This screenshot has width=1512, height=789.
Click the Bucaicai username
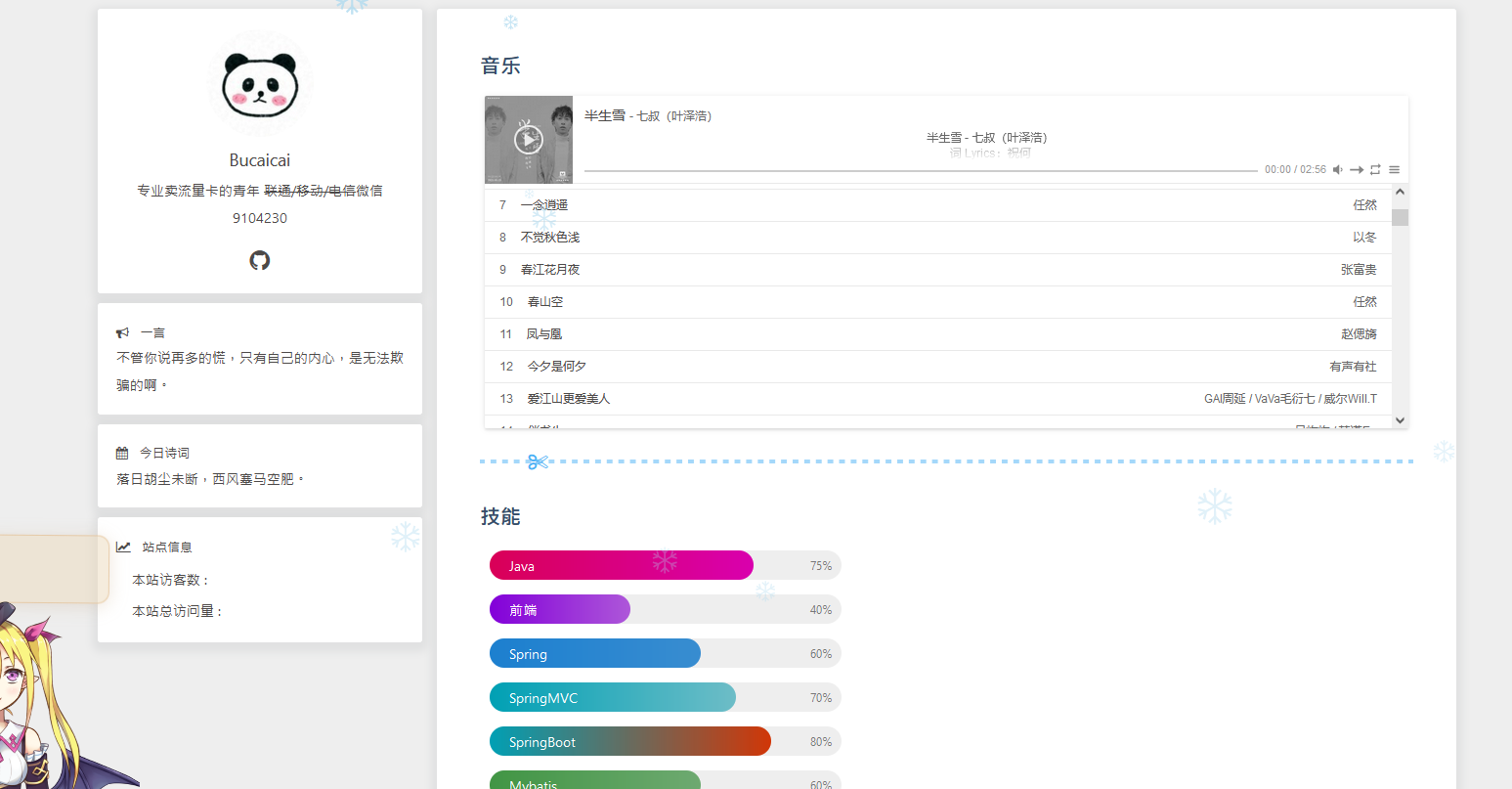click(259, 160)
